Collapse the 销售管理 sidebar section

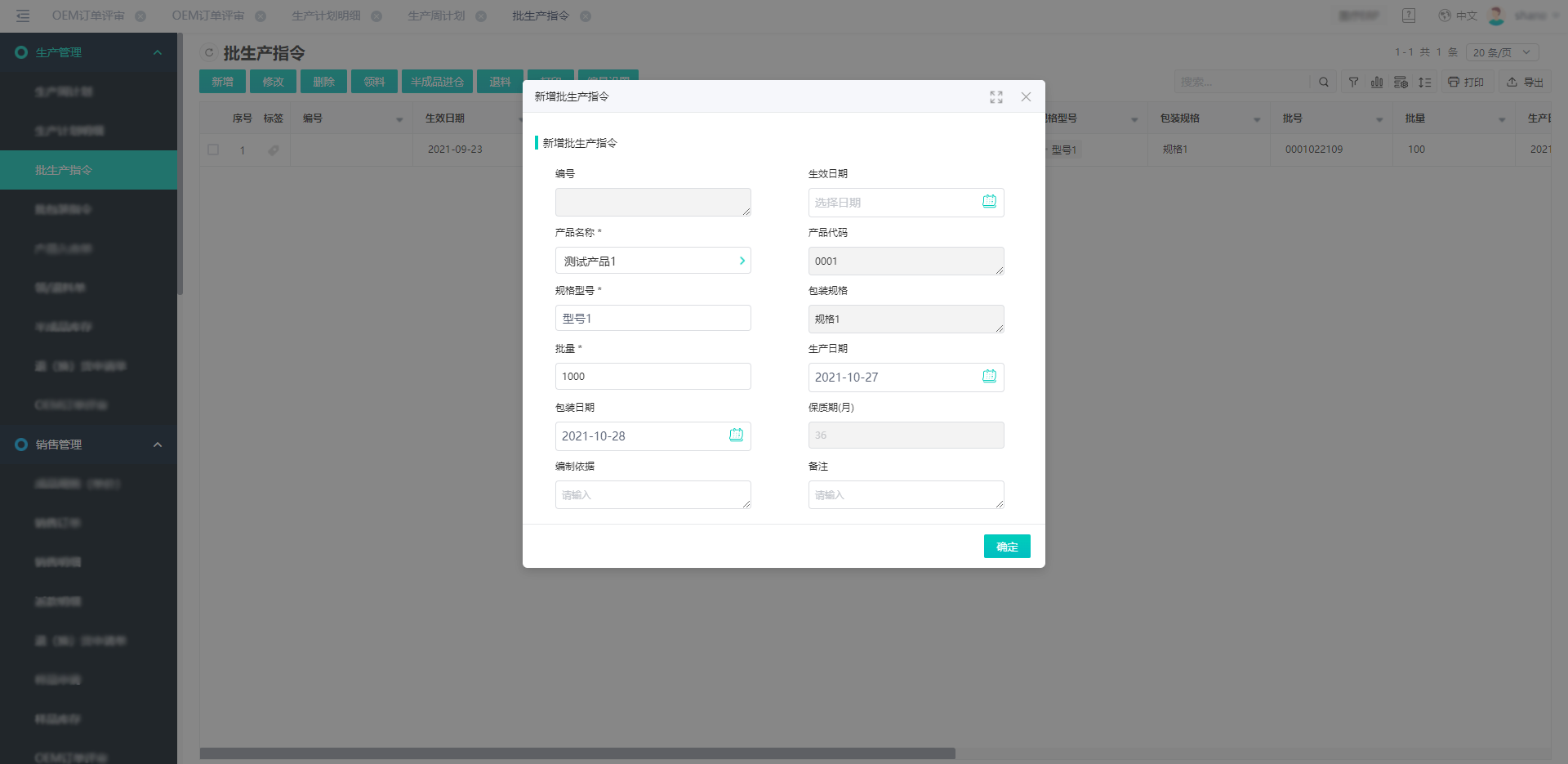point(158,445)
